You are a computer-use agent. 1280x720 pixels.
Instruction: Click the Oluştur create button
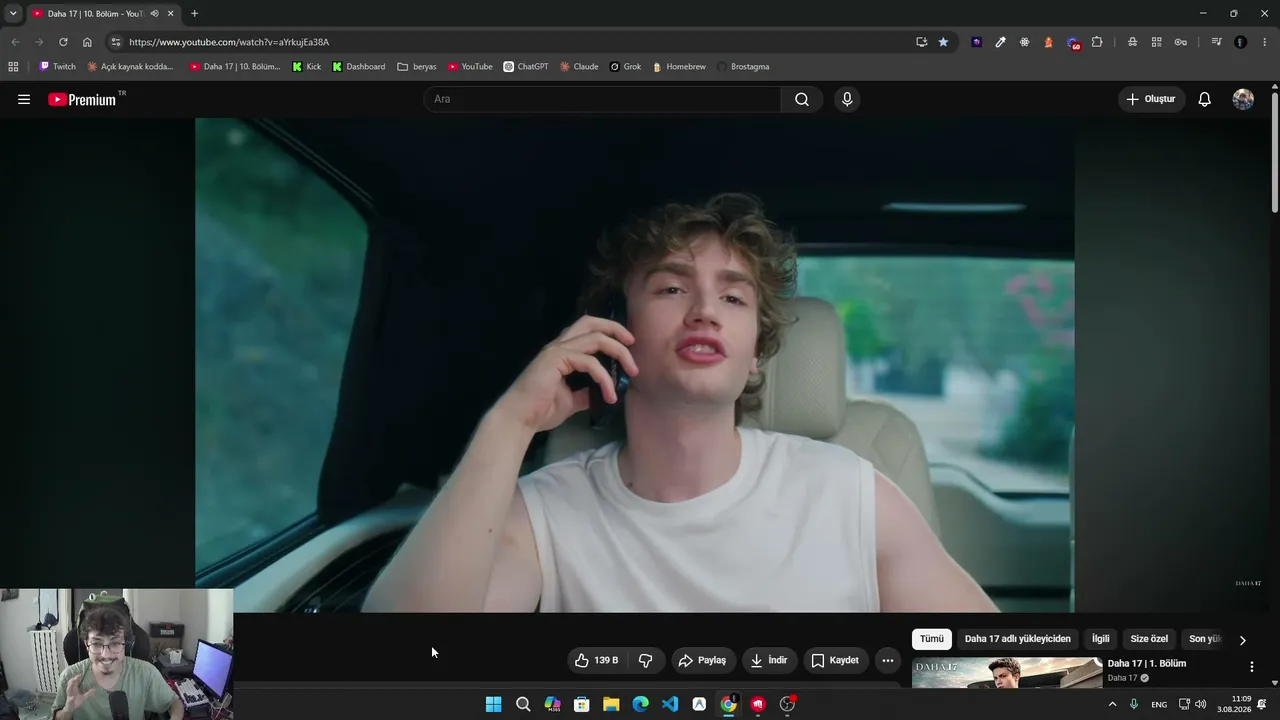point(1152,99)
